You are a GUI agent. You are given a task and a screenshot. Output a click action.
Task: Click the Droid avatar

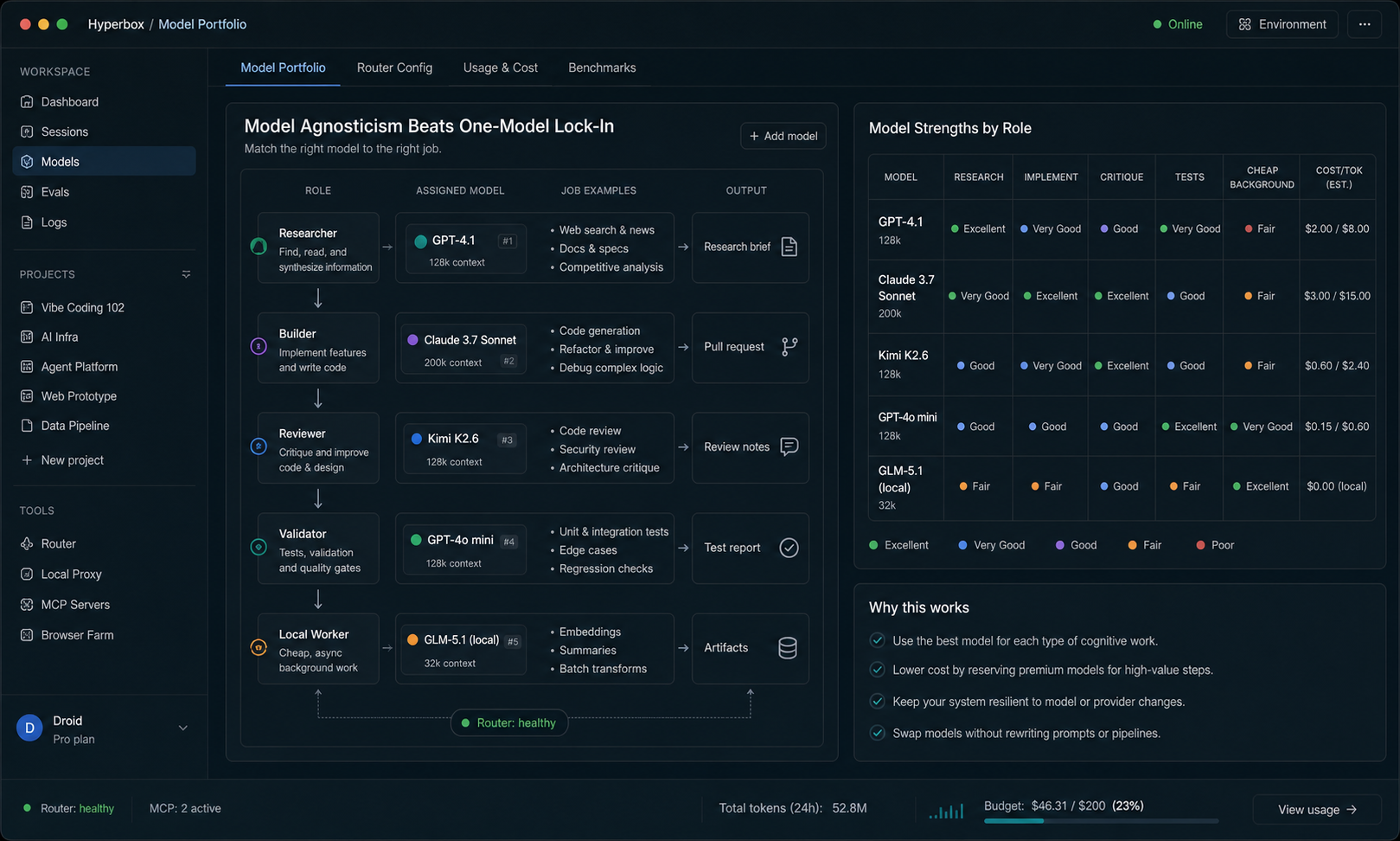[x=29, y=729]
